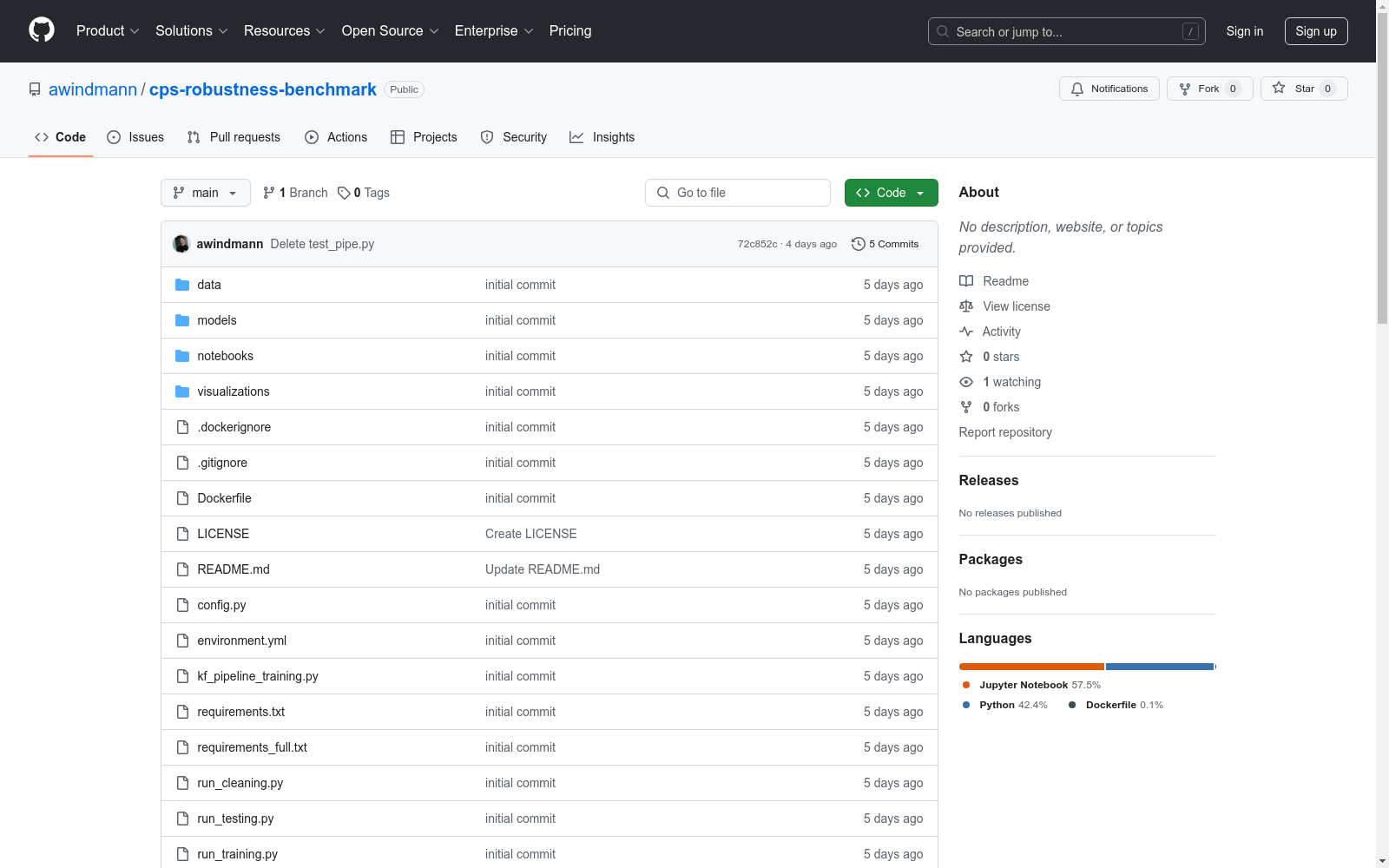Click the environment.yml file icon
1389x868 pixels.
point(182,641)
